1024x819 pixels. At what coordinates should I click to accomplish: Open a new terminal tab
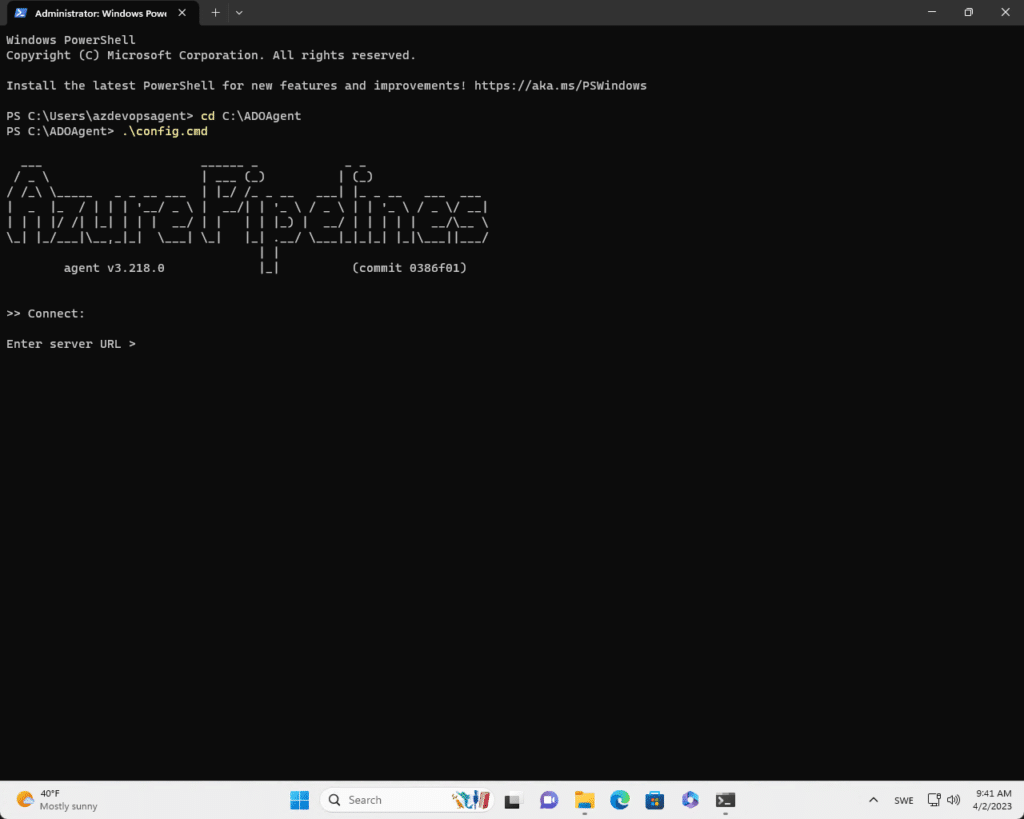tap(216, 13)
